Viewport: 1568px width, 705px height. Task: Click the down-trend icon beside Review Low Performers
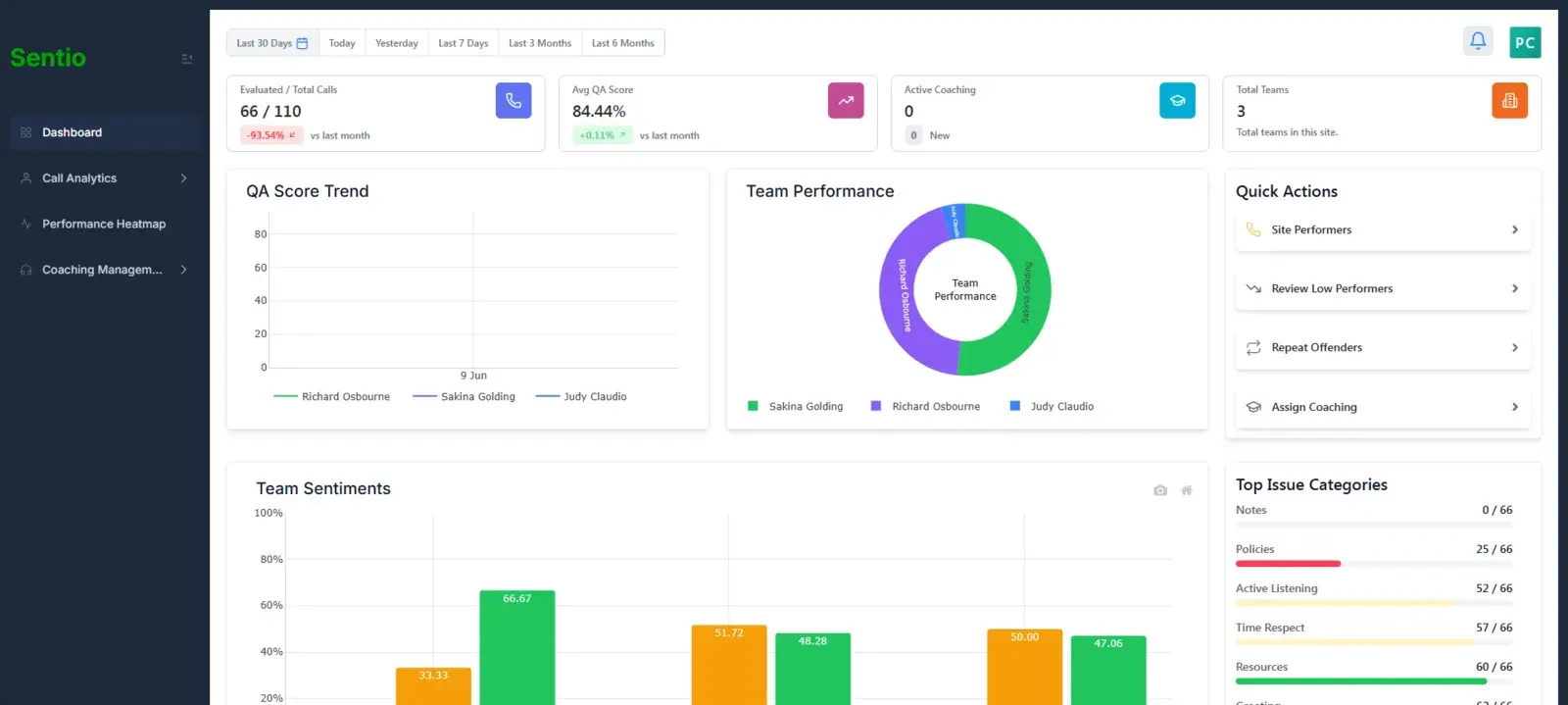[1253, 288]
